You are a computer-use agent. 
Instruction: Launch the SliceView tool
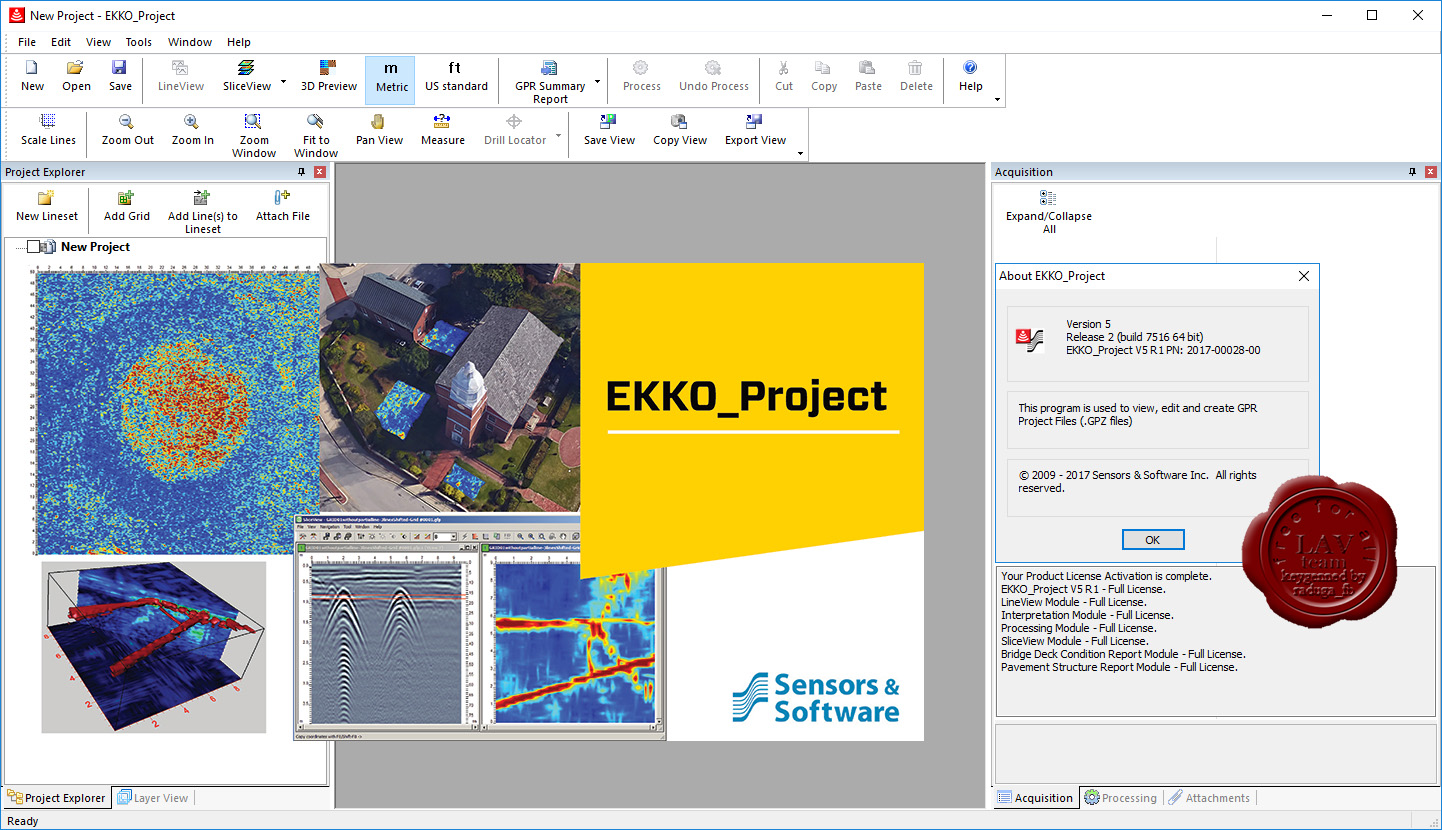click(246, 75)
